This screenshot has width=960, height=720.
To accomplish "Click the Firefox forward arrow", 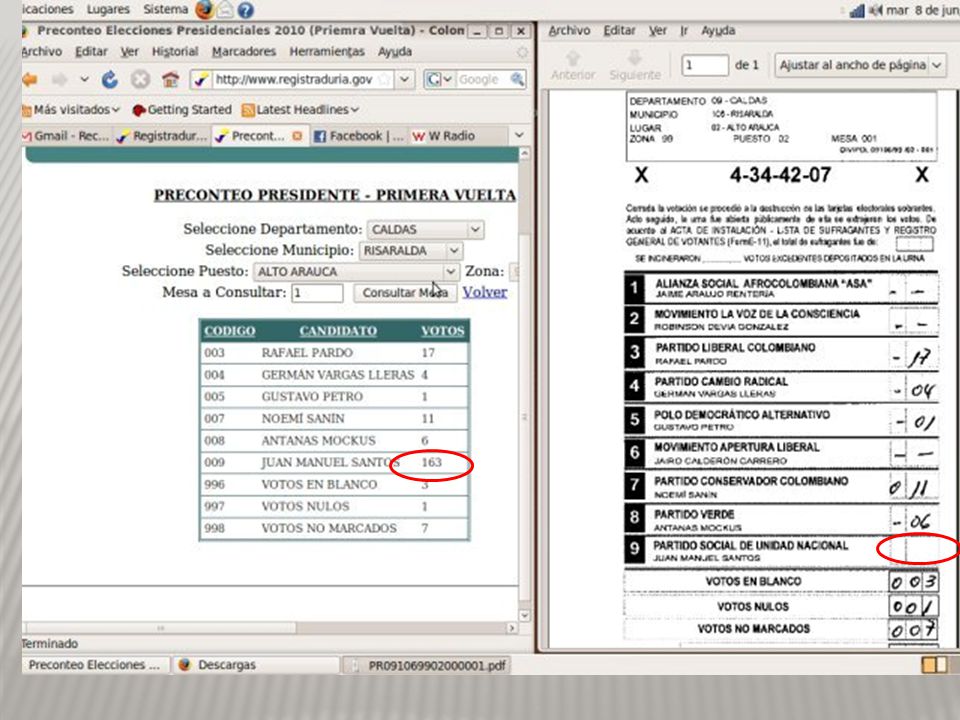I will (x=59, y=80).
